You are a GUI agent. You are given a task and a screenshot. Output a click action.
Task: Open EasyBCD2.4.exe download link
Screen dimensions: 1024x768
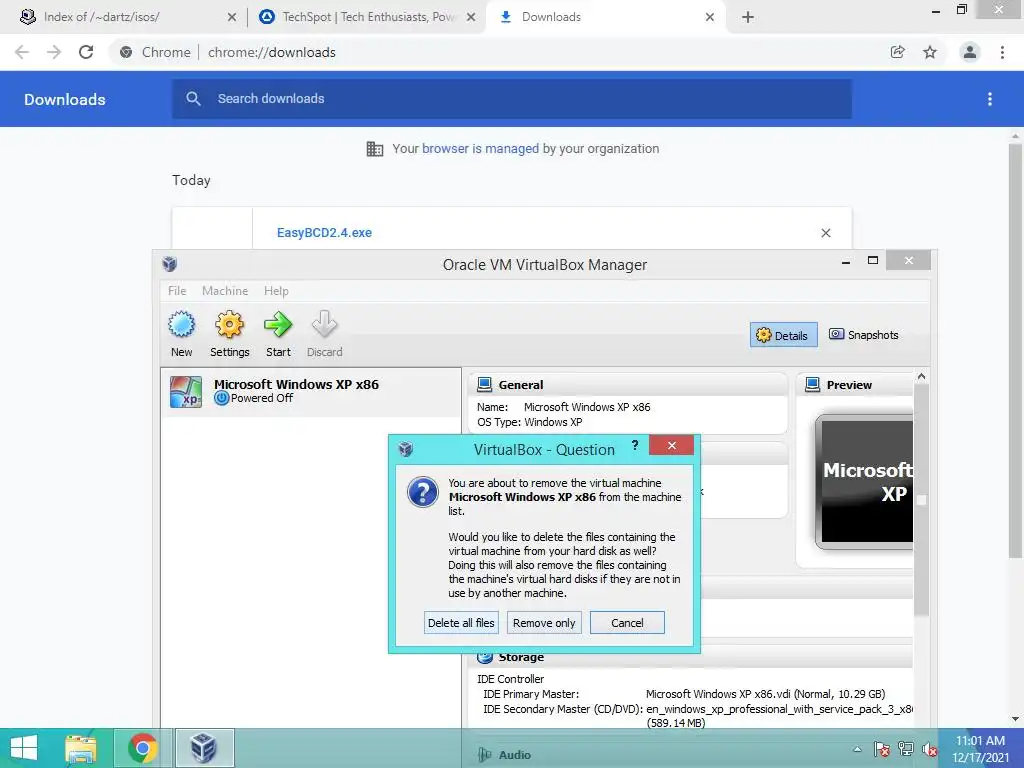324,232
